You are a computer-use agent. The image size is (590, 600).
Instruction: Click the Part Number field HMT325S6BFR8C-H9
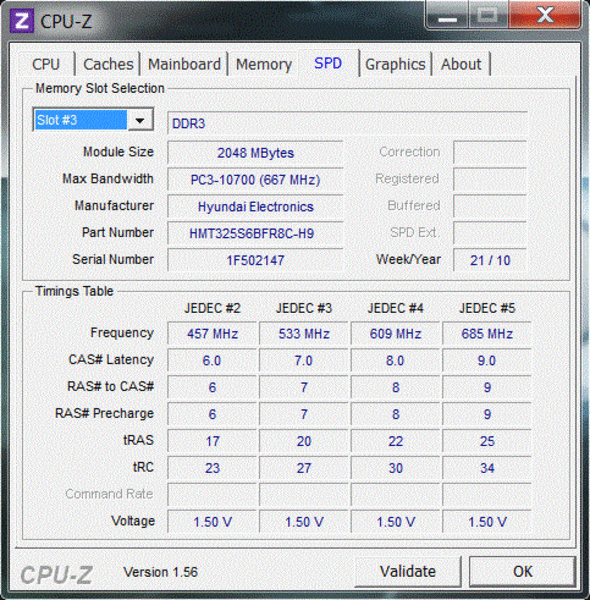click(255, 233)
